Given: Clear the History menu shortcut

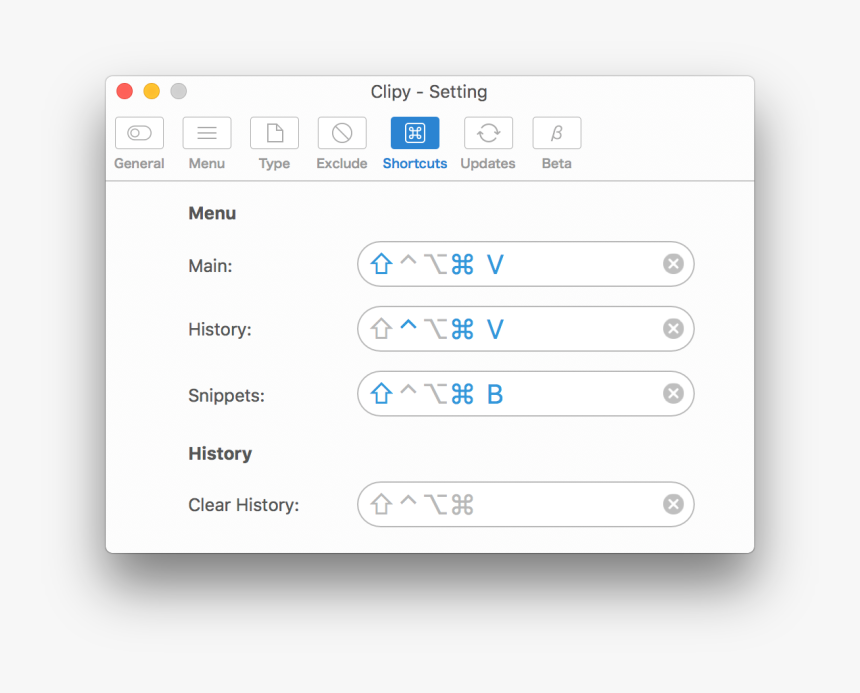Looking at the screenshot, I should click(673, 328).
